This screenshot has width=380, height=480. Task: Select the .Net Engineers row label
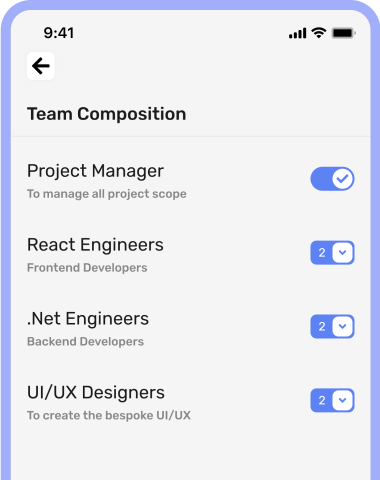[x=88, y=319]
